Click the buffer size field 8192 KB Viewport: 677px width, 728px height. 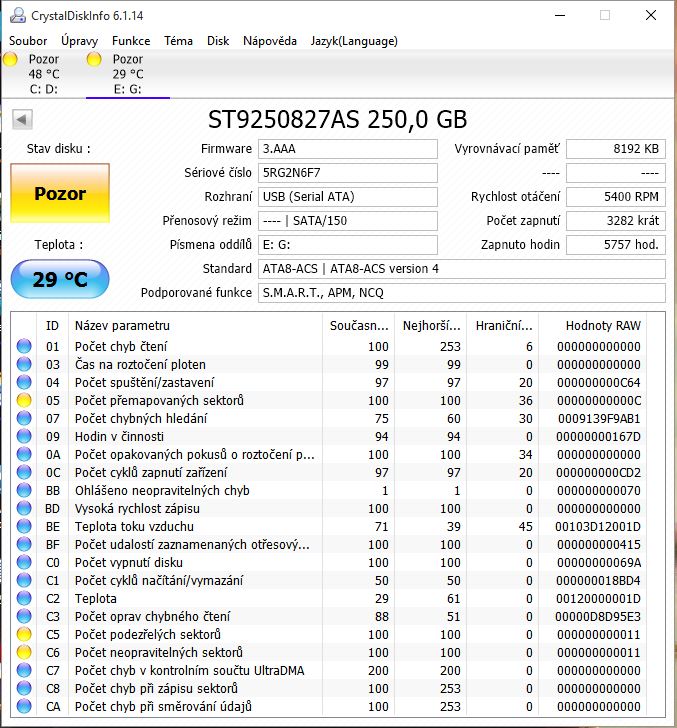[x=616, y=149]
